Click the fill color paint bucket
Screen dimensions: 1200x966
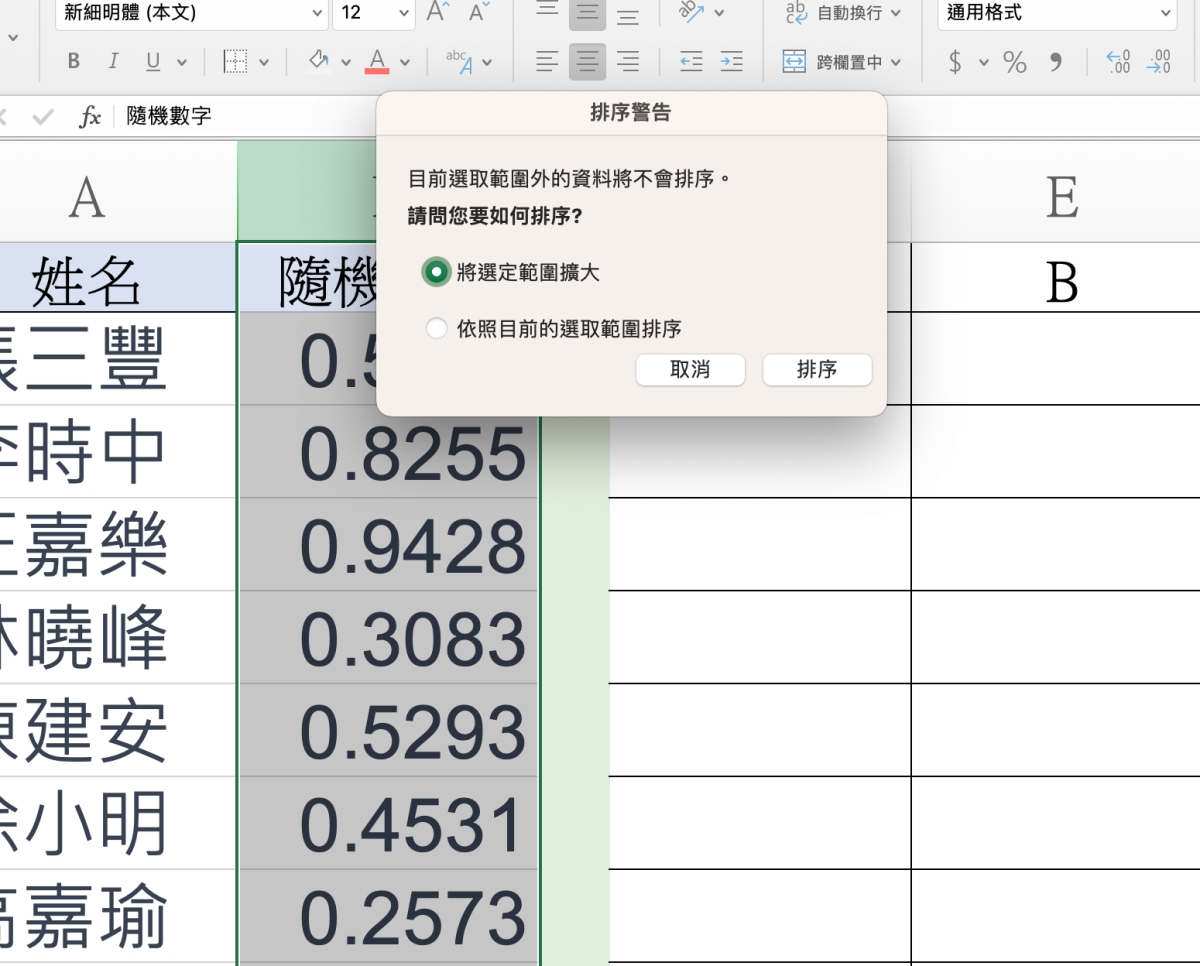pyautogui.click(x=318, y=62)
